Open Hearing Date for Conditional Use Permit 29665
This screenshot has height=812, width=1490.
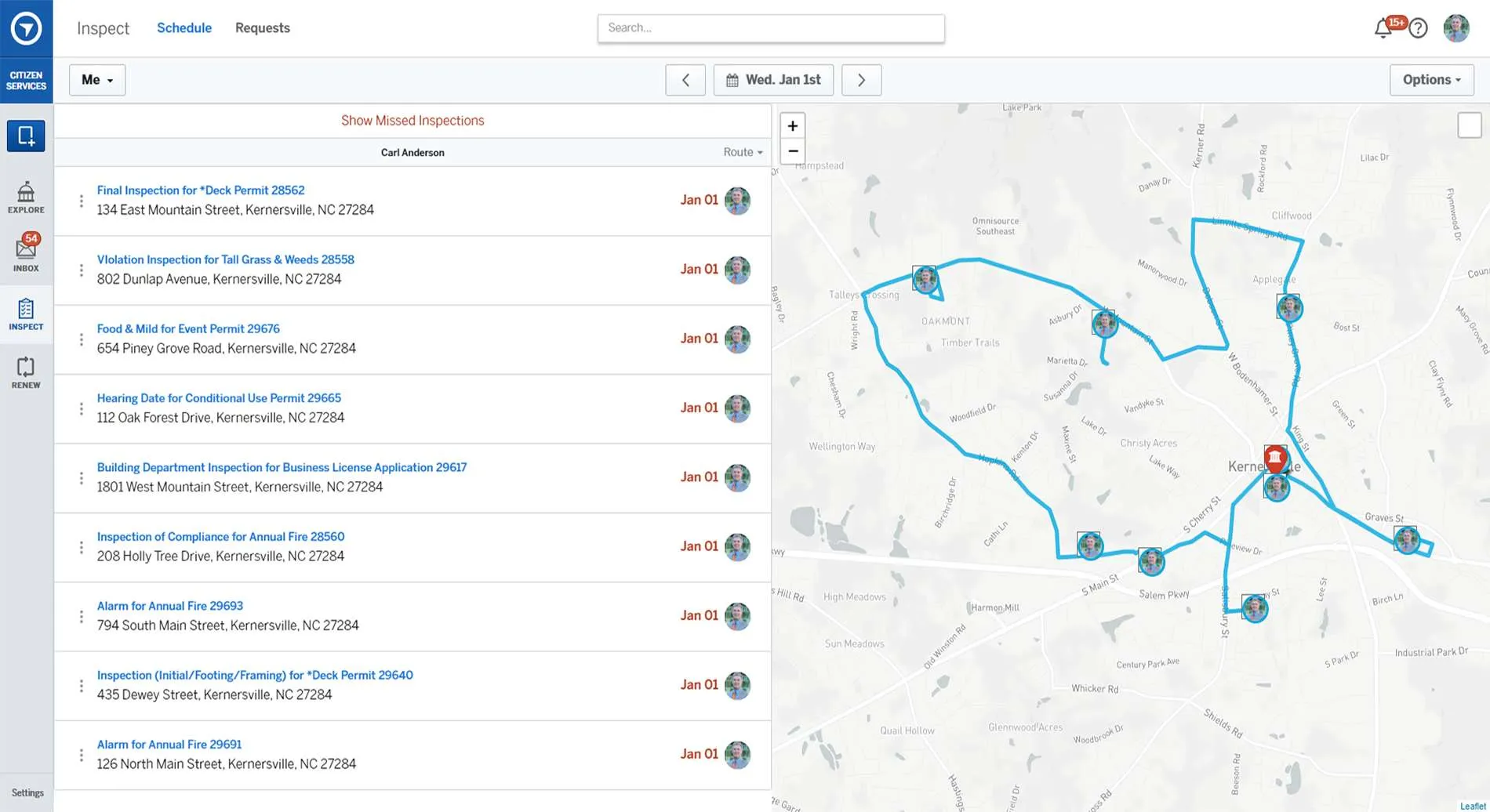tap(219, 398)
